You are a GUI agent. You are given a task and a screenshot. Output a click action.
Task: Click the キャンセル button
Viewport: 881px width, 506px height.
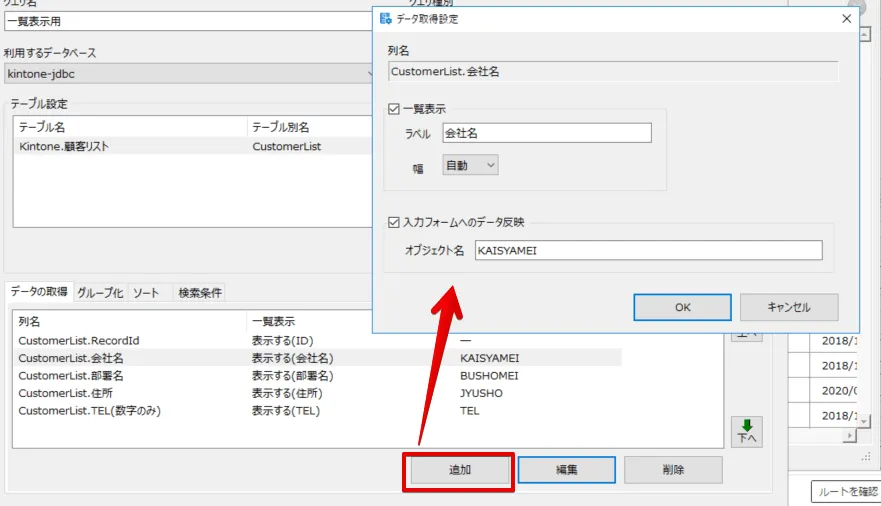(x=789, y=307)
